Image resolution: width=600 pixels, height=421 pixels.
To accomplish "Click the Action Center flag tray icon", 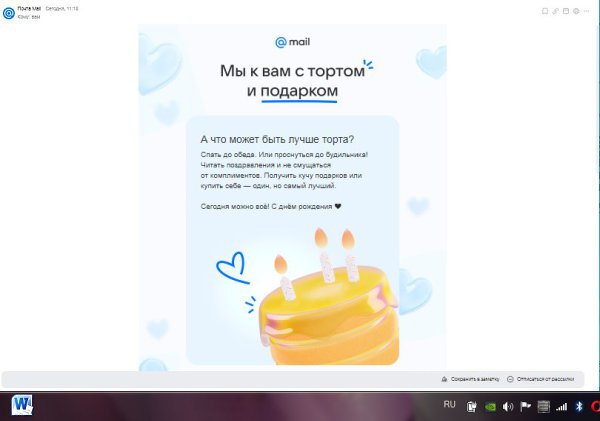I will pyautogui.click(x=525, y=406).
